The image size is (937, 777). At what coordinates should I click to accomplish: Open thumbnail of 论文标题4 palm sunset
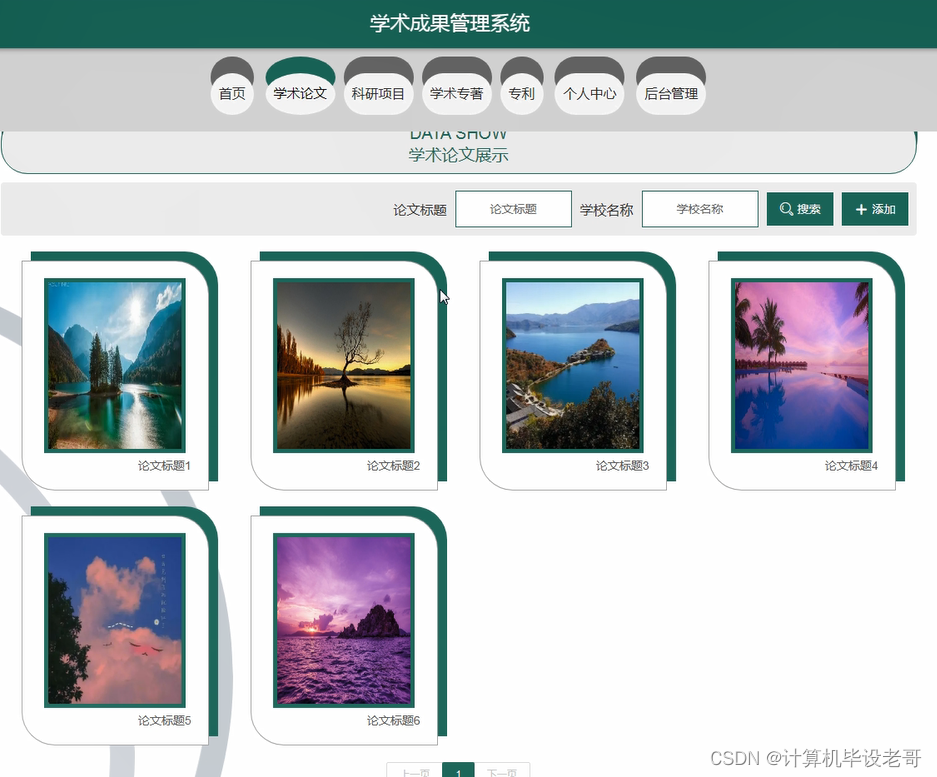(801, 365)
